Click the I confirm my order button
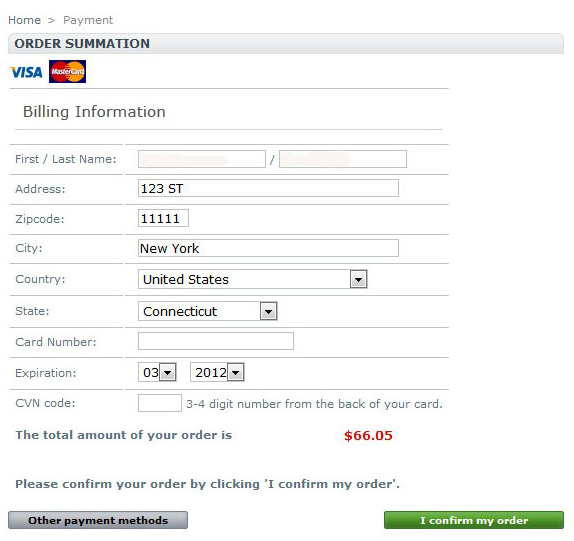Screen dimensions: 574x541 coord(474,520)
